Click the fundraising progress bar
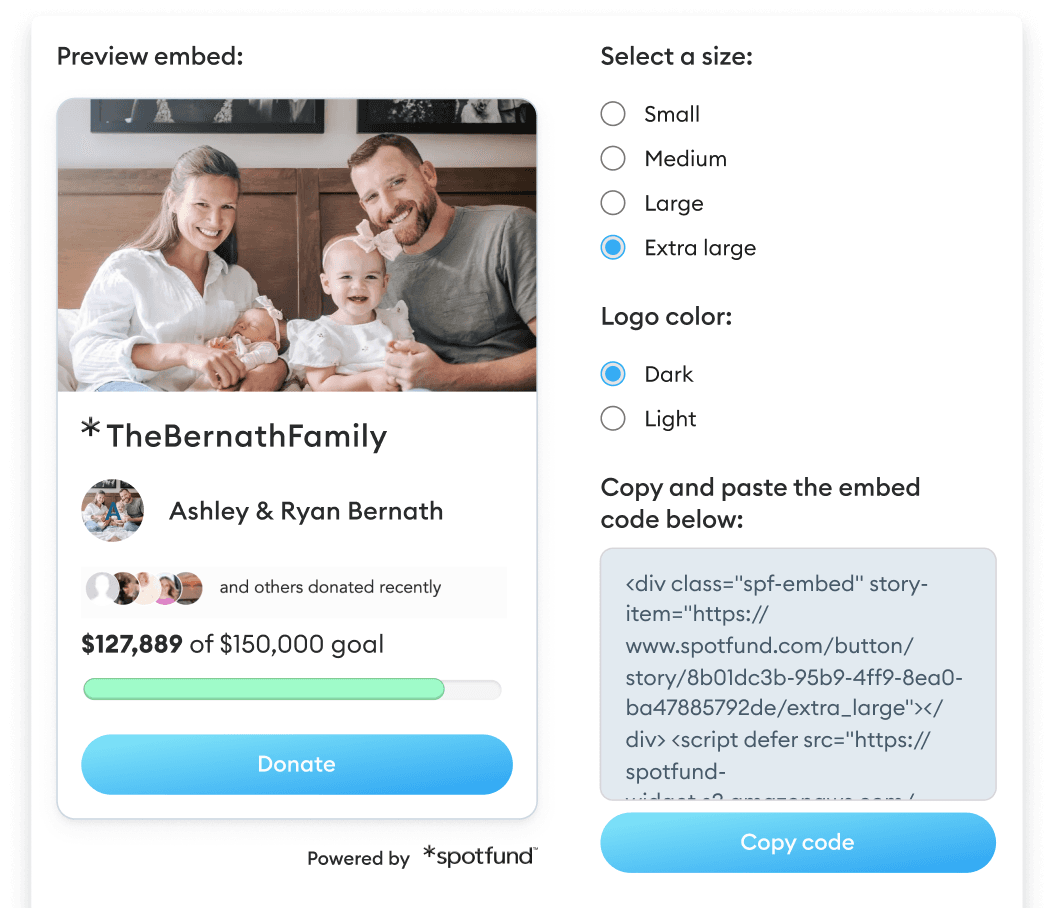The width and height of the screenshot is (1054, 908). pyautogui.click(x=291, y=689)
